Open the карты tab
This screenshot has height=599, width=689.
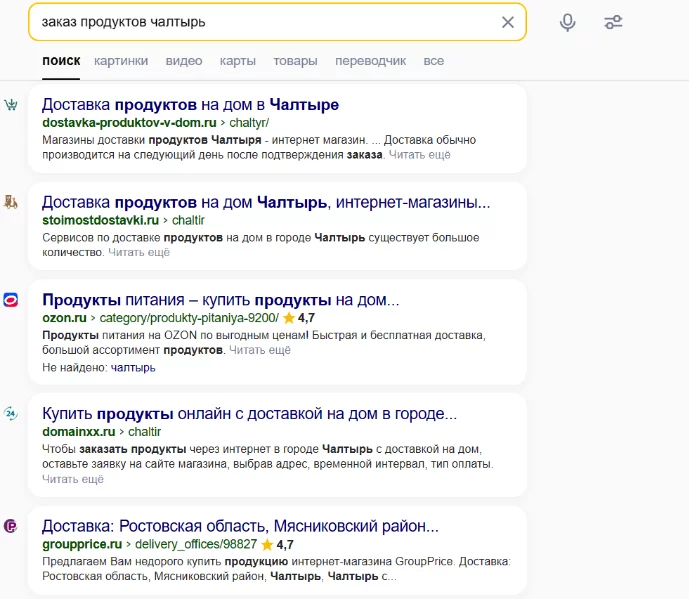(238, 61)
